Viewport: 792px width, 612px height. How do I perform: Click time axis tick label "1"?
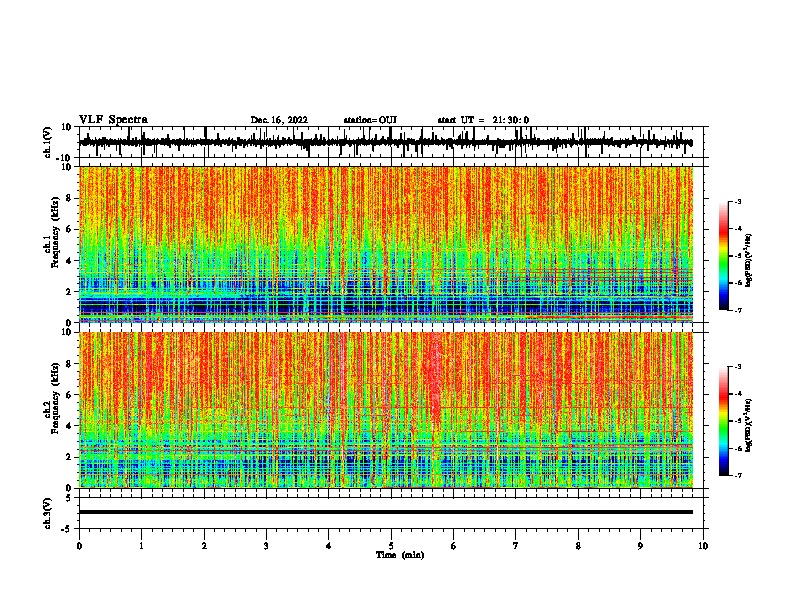click(x=141, y=546)
